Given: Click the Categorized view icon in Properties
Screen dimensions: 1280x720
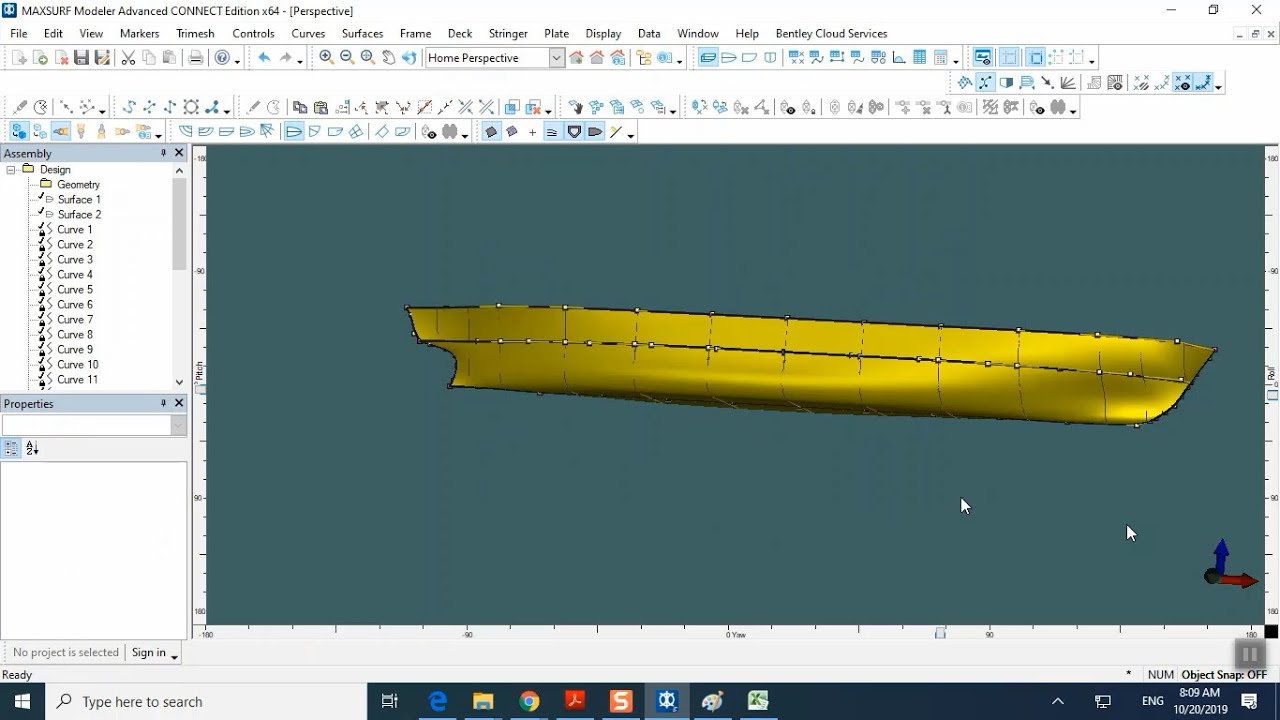Looking at the screenshot, I should (x=12, y=449).
